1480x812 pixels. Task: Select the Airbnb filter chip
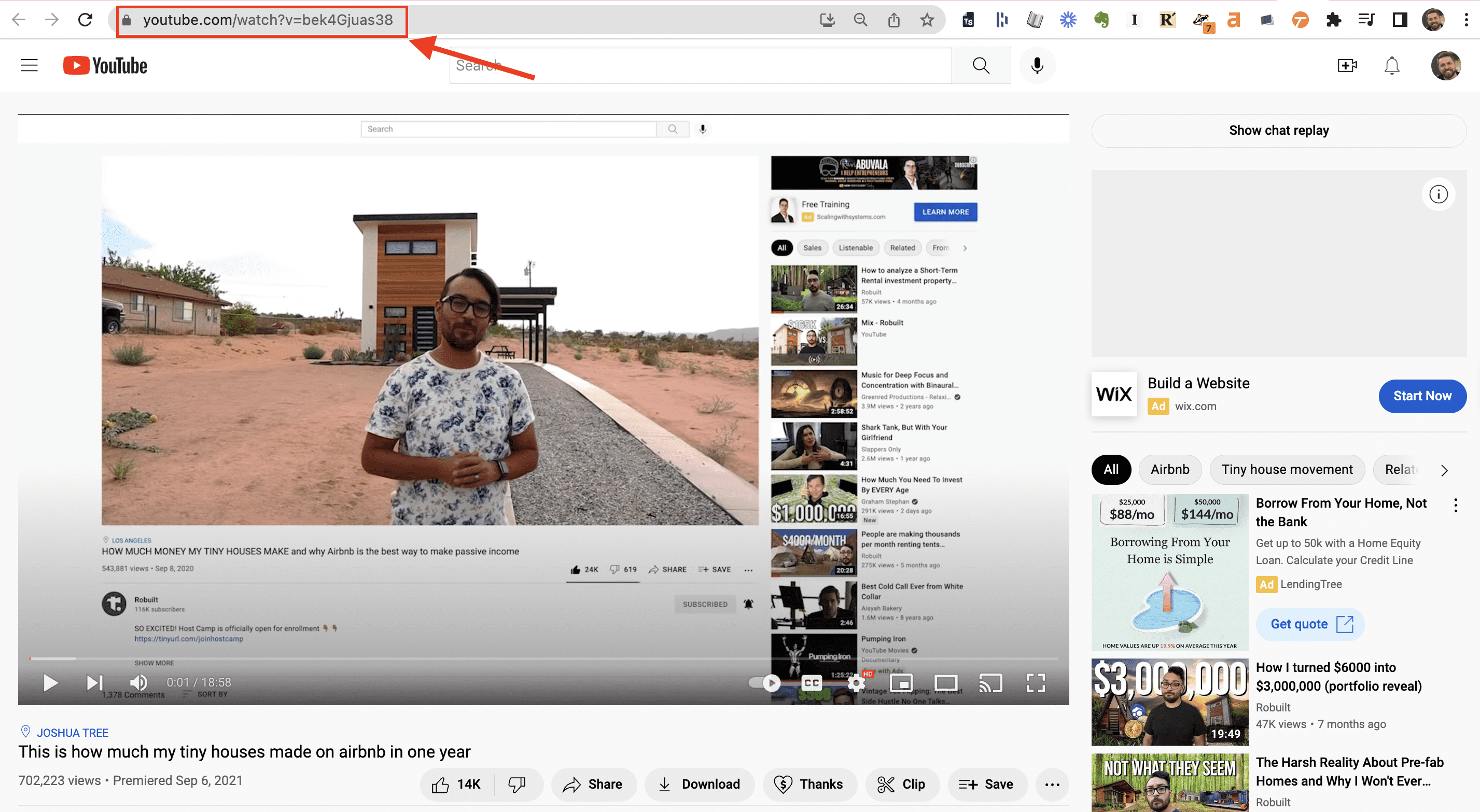(x=1170, y=469)
